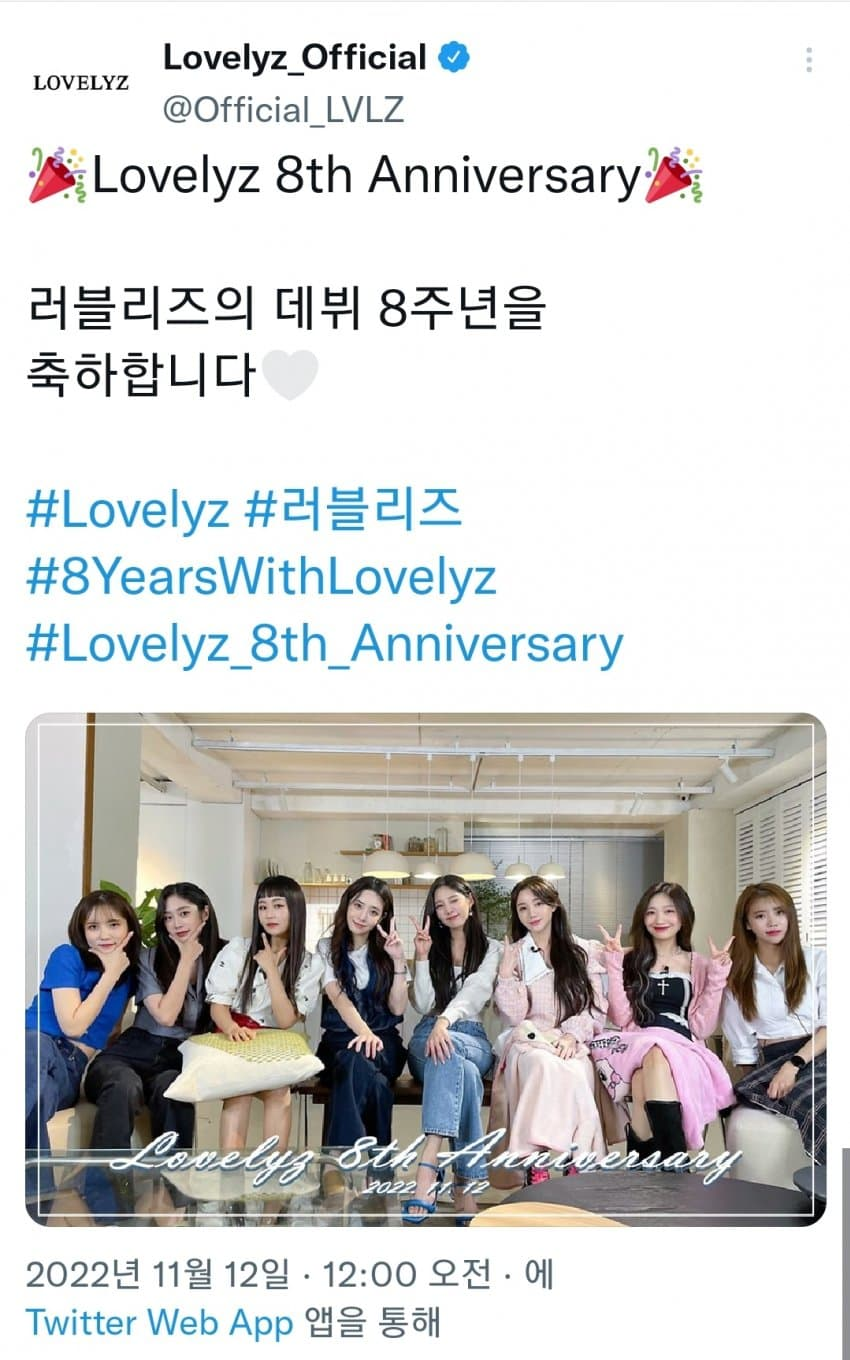The width and height of the screenshot is (850, 1360).
Task: Open the Twitter Web App source link
Action: pos(160,1322)
